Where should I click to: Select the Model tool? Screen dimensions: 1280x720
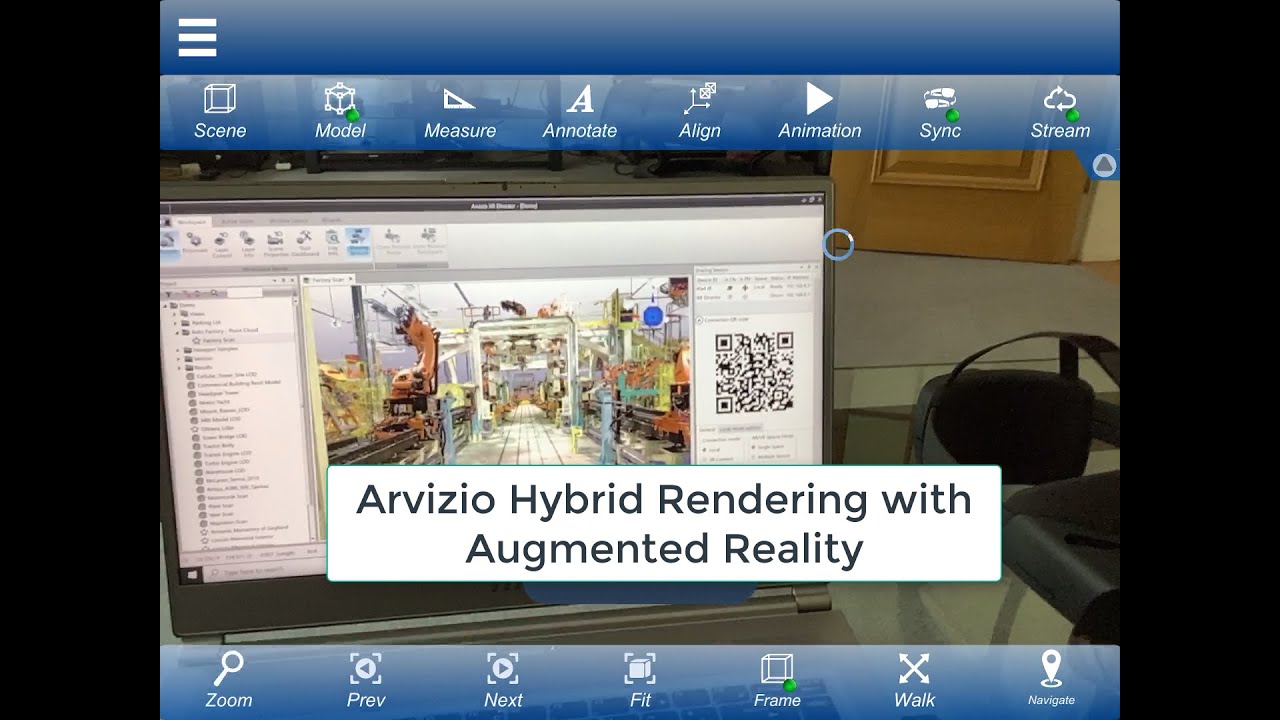[340, 112]
